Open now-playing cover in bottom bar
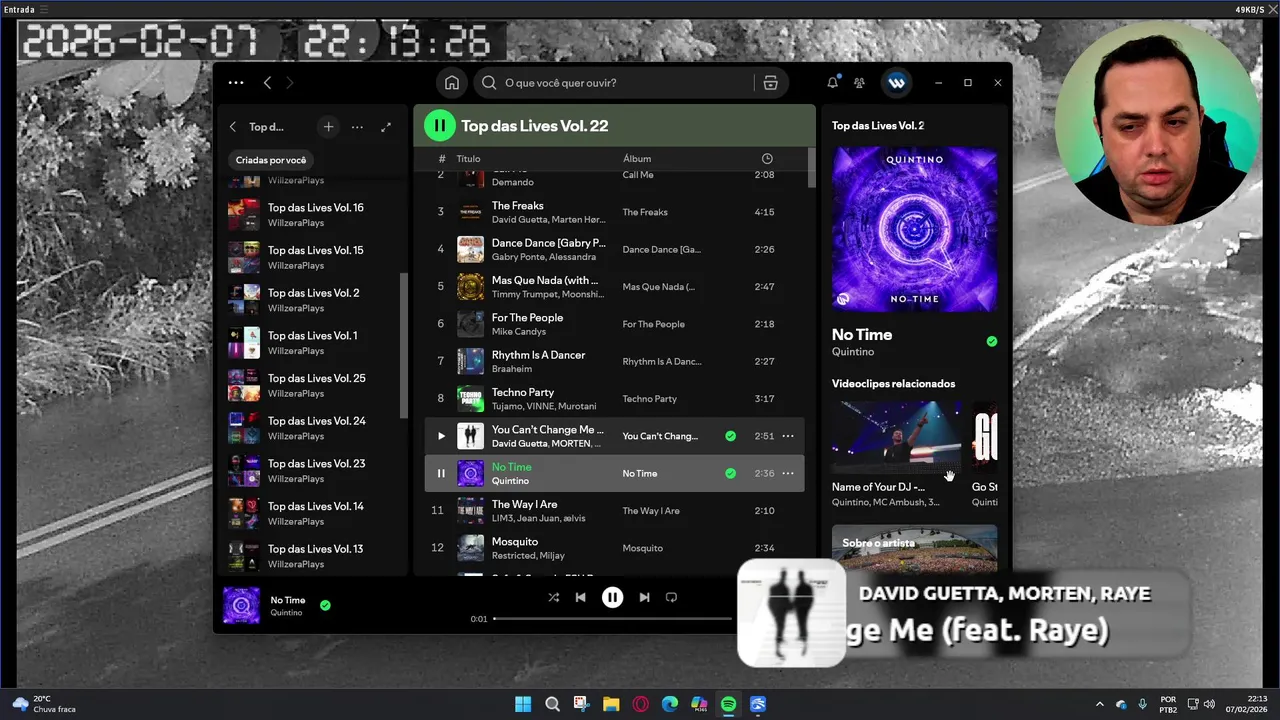The height and width of the screenshot is (720, 1280). (241, 605)
